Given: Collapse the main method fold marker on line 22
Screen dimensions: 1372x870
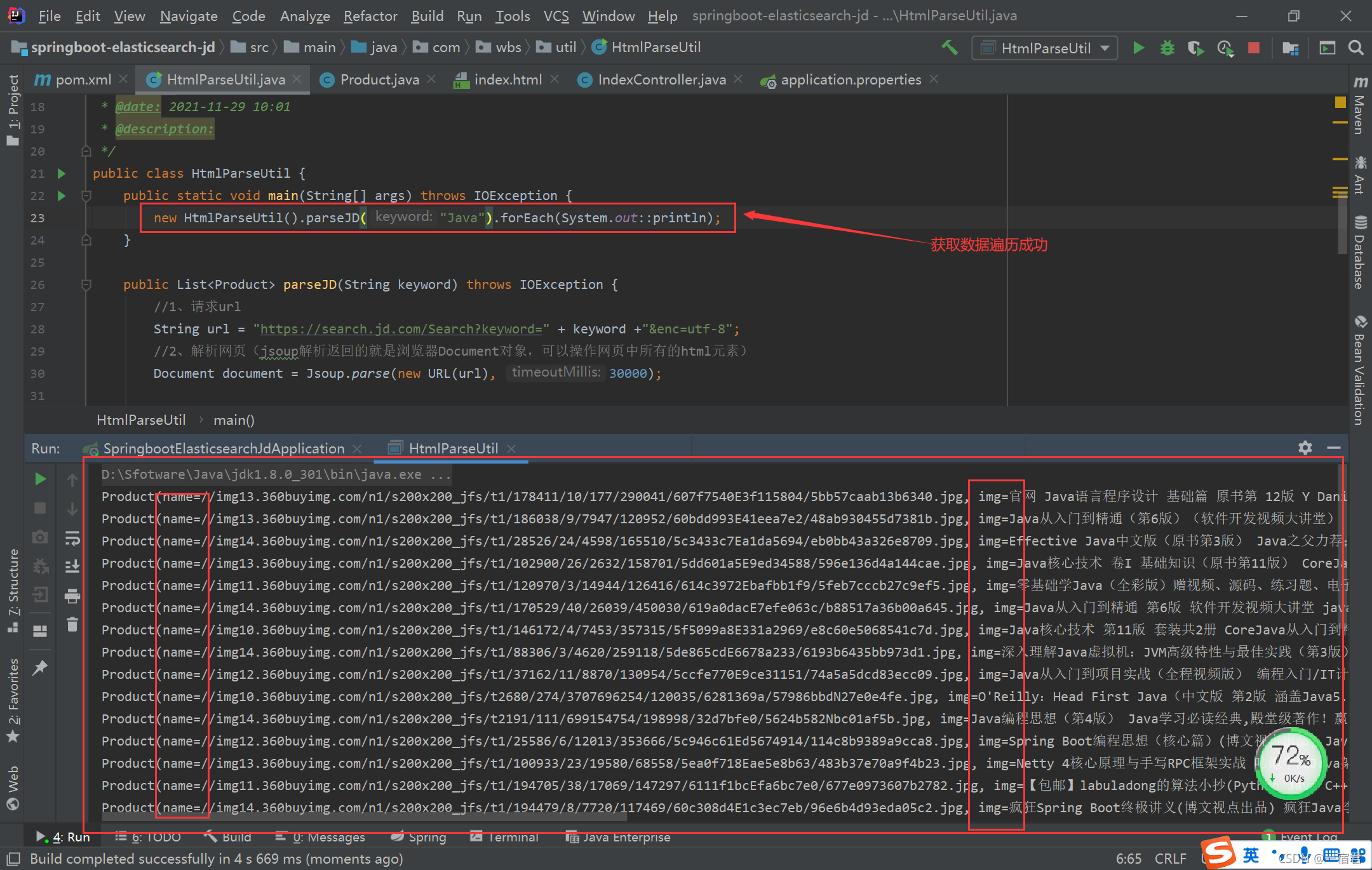Looking at the screenshot, I should [x=86, y=196].
